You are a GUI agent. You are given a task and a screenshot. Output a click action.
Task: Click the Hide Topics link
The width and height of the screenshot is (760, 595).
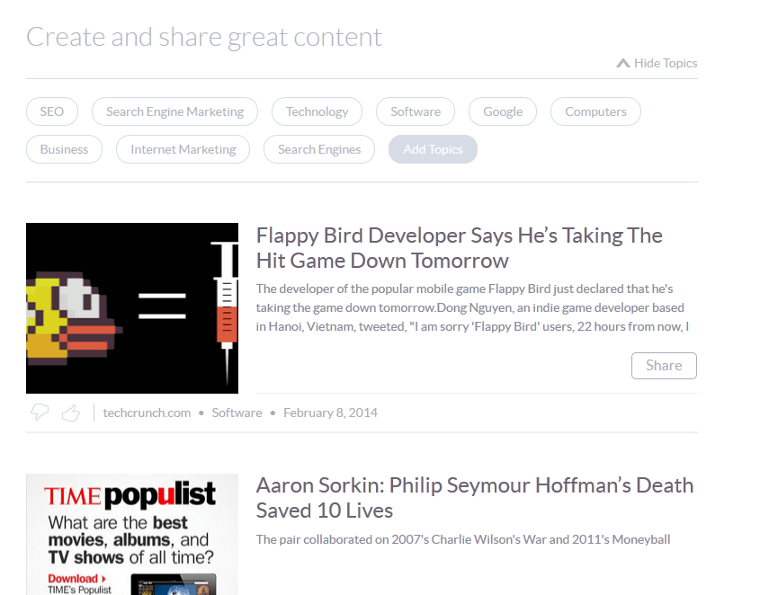[665, 63]
